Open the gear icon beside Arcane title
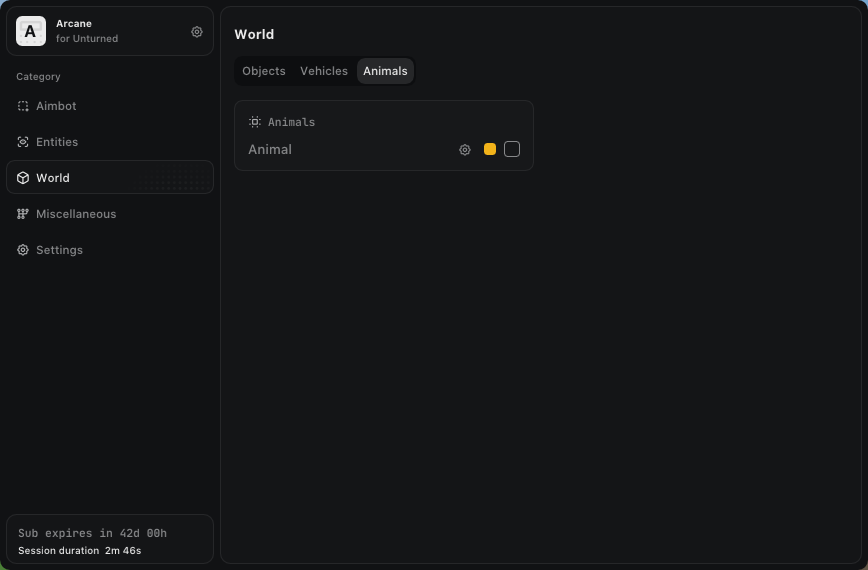This screenshot has height=570, width=868. [197, 32]
